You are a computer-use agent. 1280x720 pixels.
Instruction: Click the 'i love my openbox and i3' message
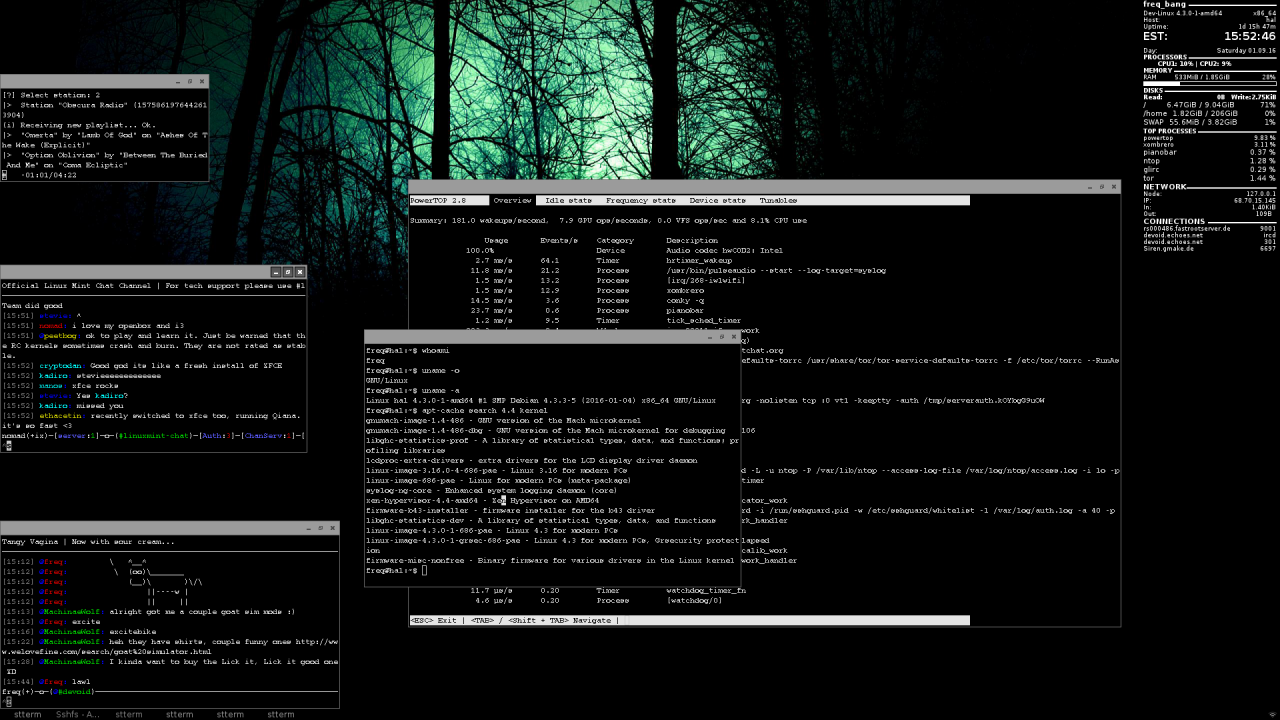coord(127,326)
